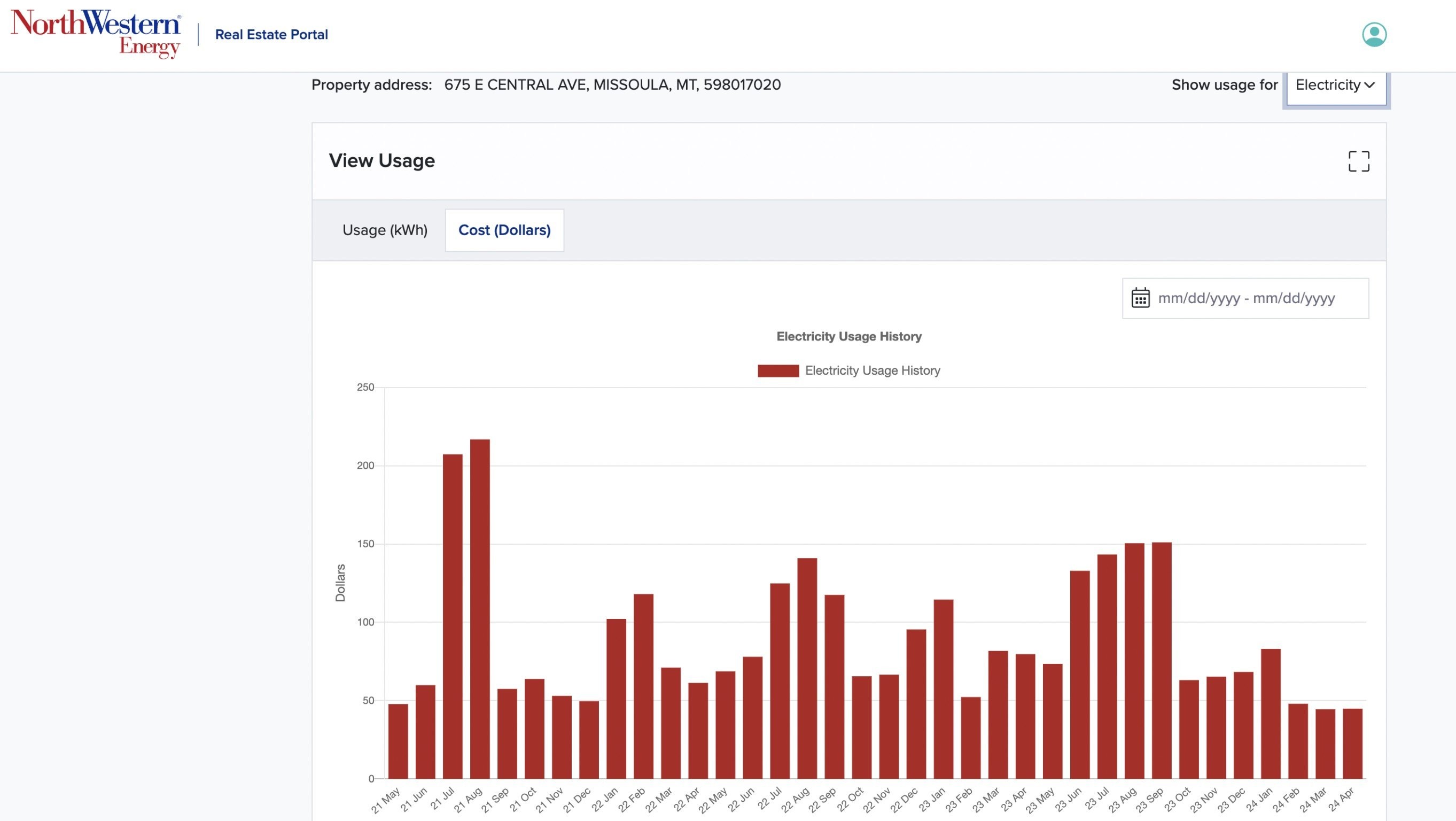Click the Dollars axis title
Viewport: 1456px width, 821px height.
[340, 583]
